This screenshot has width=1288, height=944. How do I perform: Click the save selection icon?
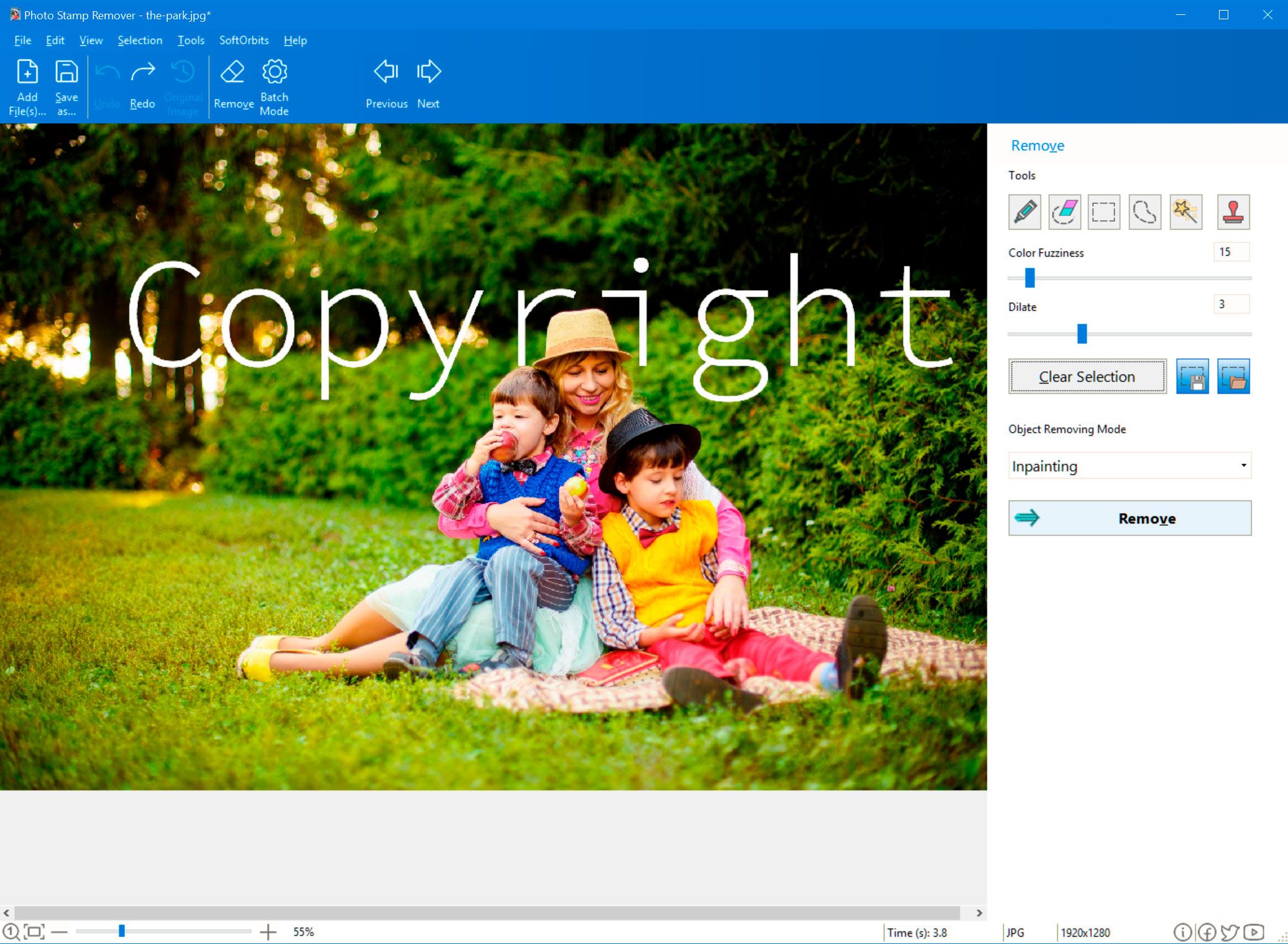1192,376
